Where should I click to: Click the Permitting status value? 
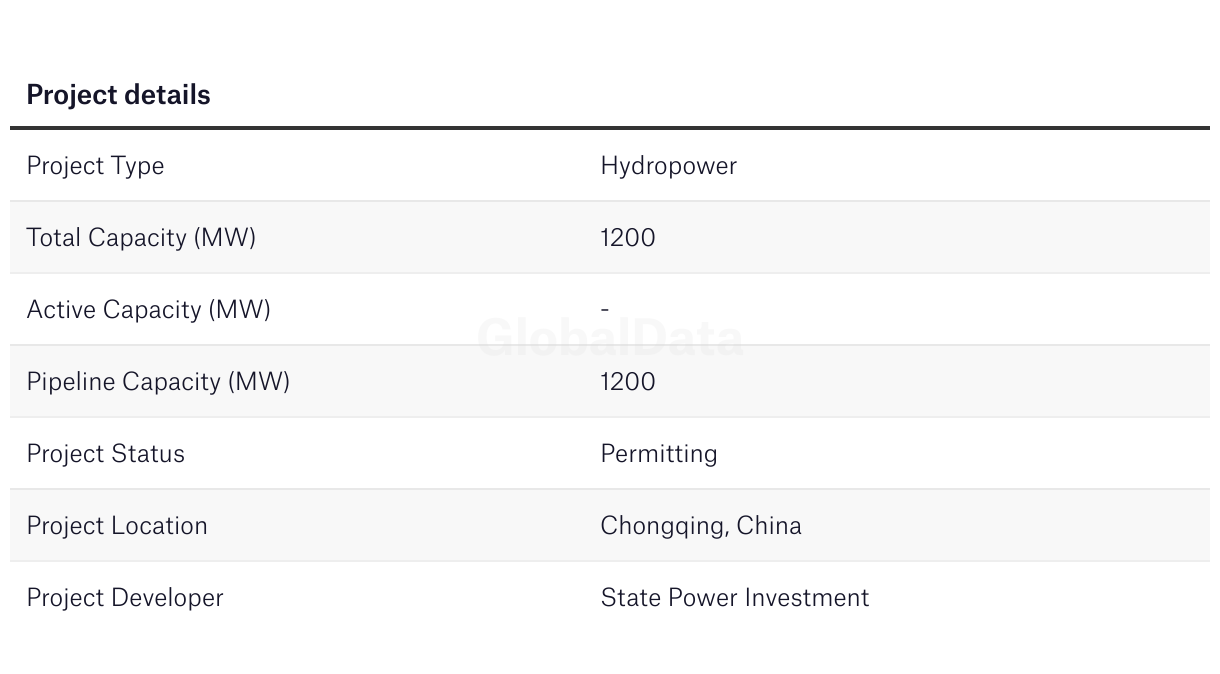[x=659, y=454]
